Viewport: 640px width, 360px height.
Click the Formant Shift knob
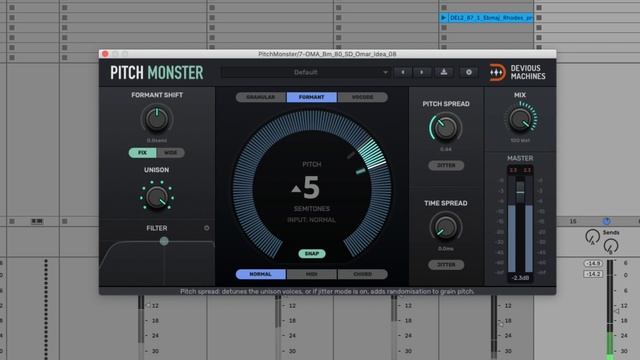(x=157, y=119)
